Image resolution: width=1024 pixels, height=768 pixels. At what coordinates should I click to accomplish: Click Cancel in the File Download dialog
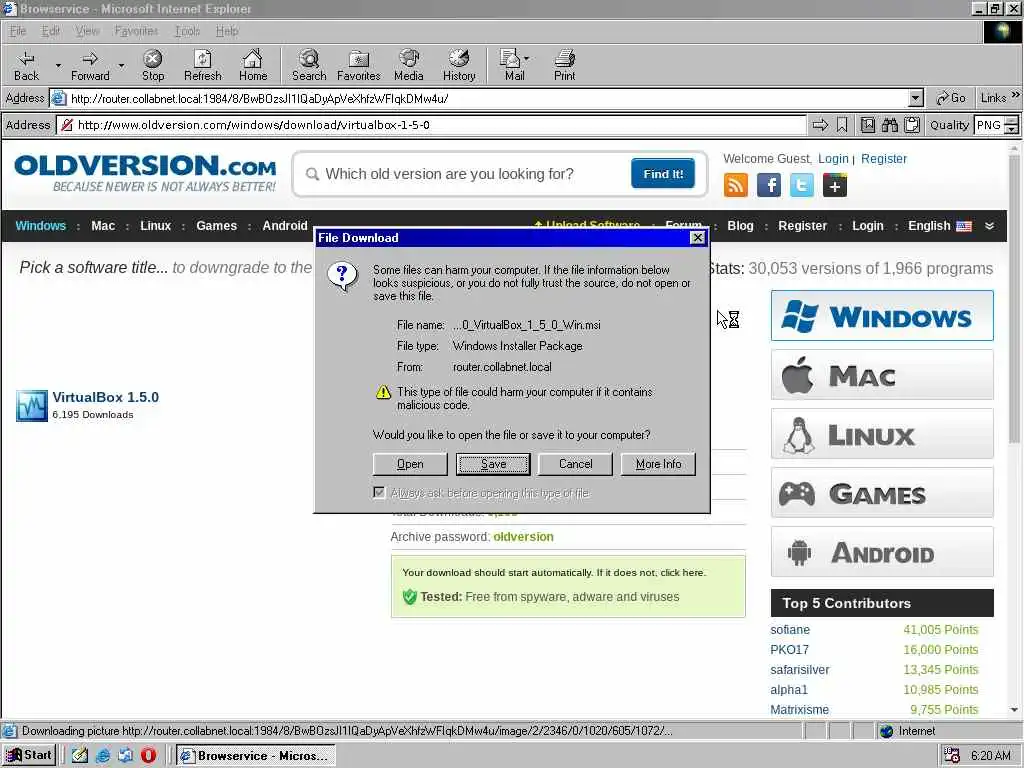575,464
